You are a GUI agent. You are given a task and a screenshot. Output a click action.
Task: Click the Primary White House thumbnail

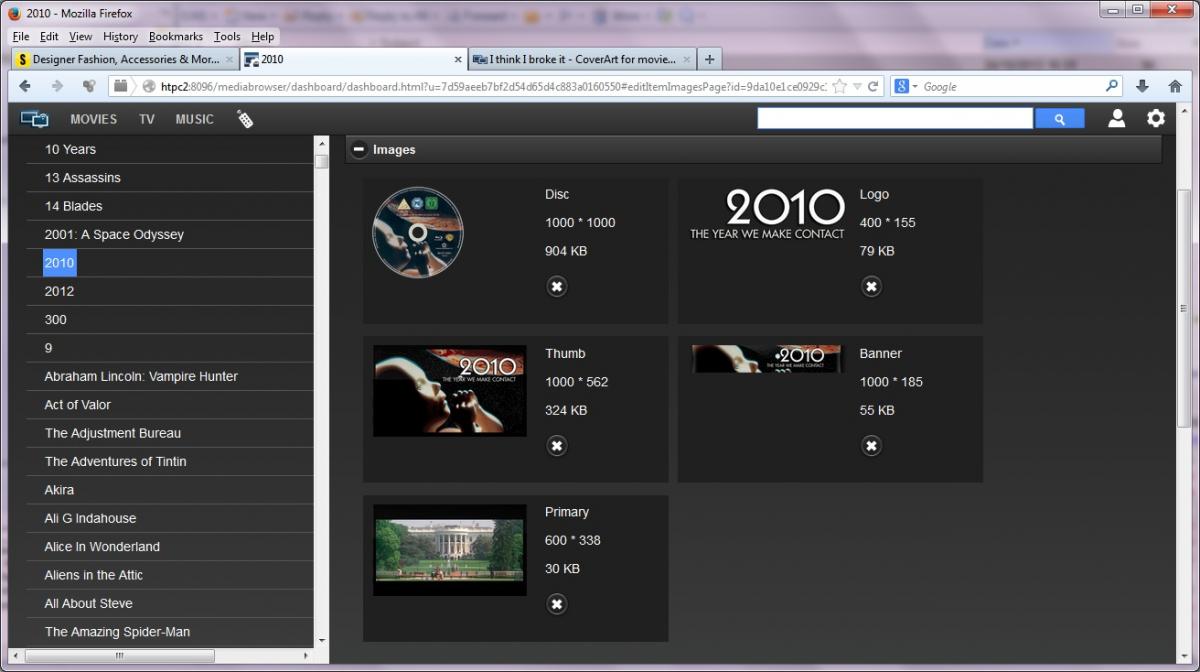450,550
